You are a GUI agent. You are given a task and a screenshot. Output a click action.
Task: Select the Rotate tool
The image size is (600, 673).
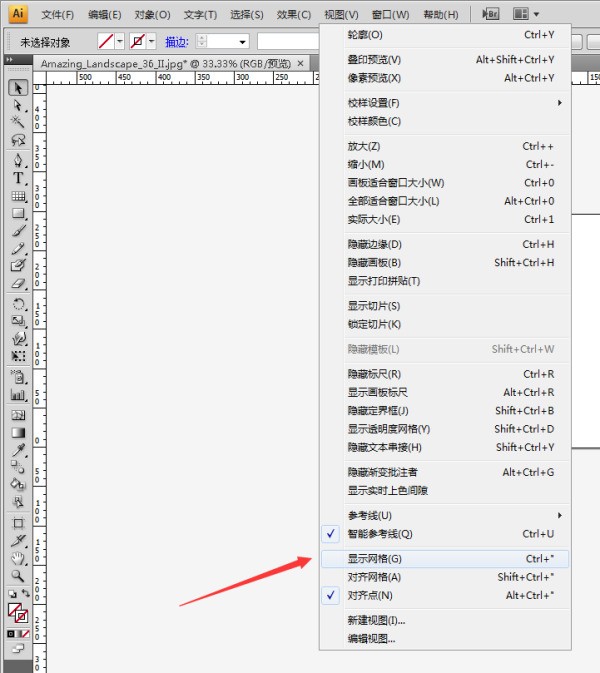click(x=18, y=304)
